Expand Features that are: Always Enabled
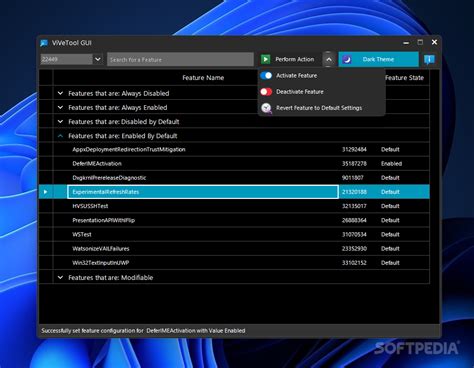474x368 pixels. 60,107
